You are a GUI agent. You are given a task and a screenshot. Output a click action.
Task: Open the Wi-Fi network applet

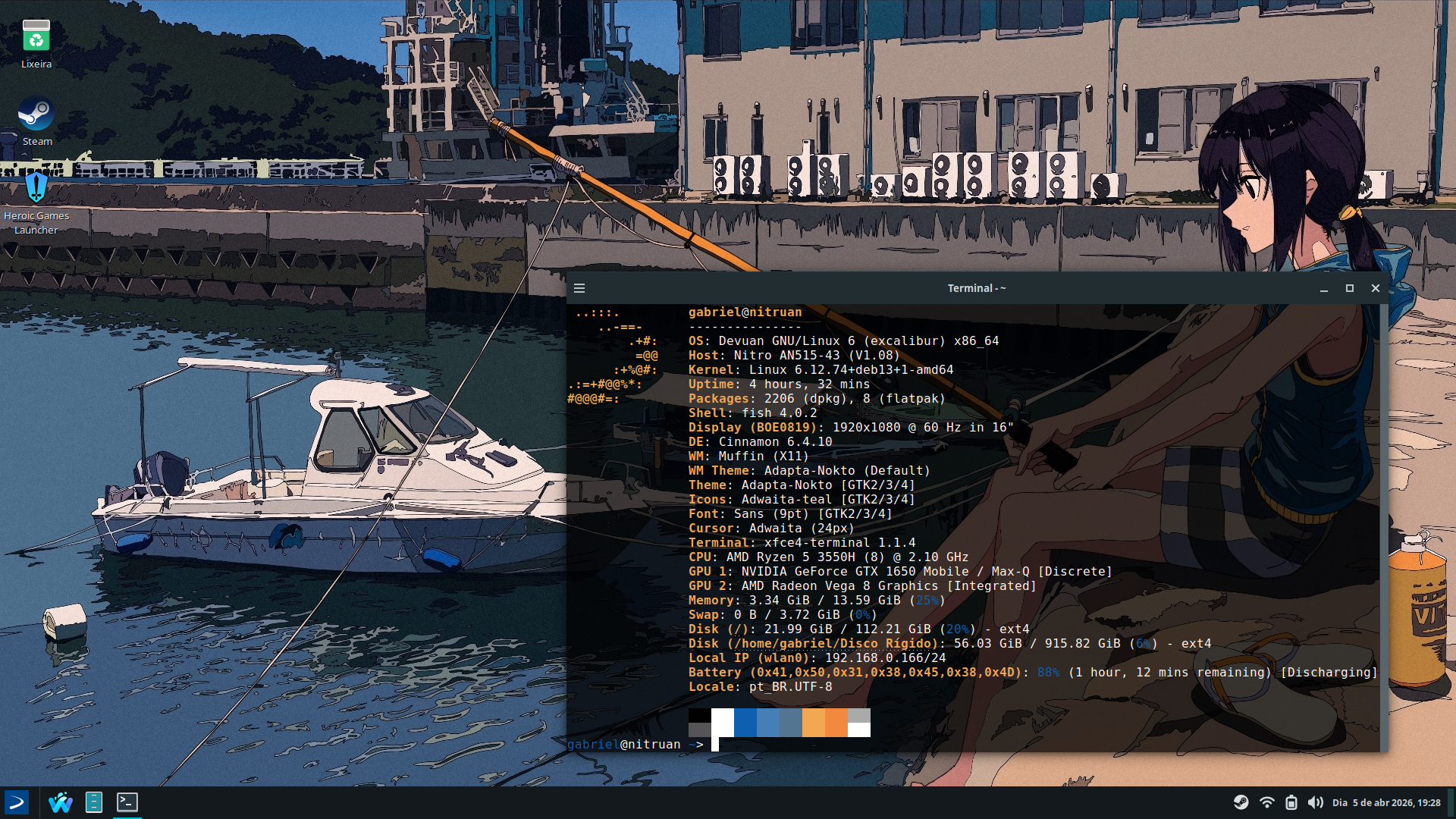[x=1266, y=802]
